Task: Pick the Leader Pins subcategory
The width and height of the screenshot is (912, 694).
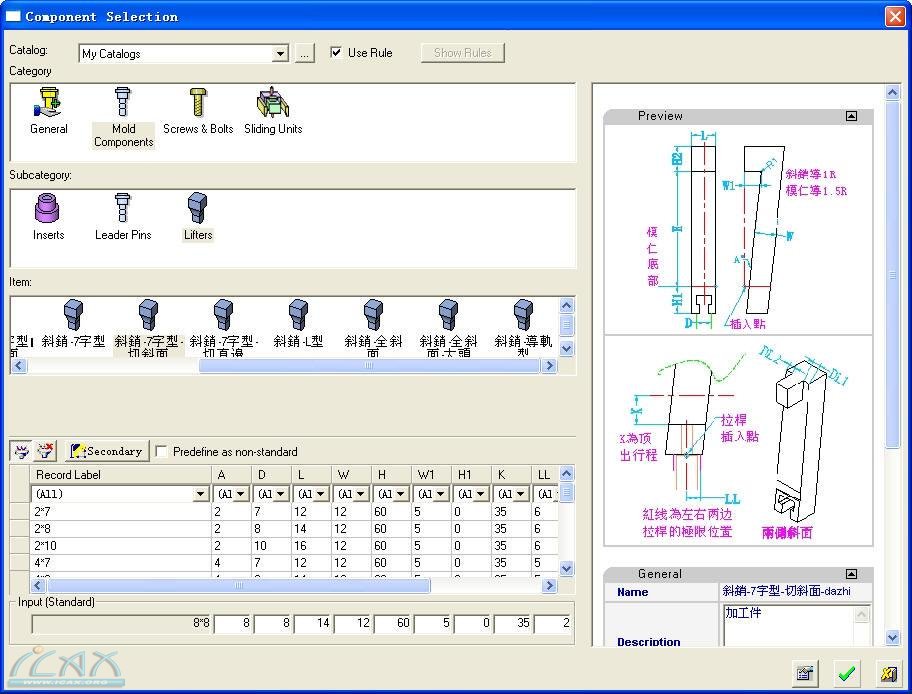Action: click(123, 217)
